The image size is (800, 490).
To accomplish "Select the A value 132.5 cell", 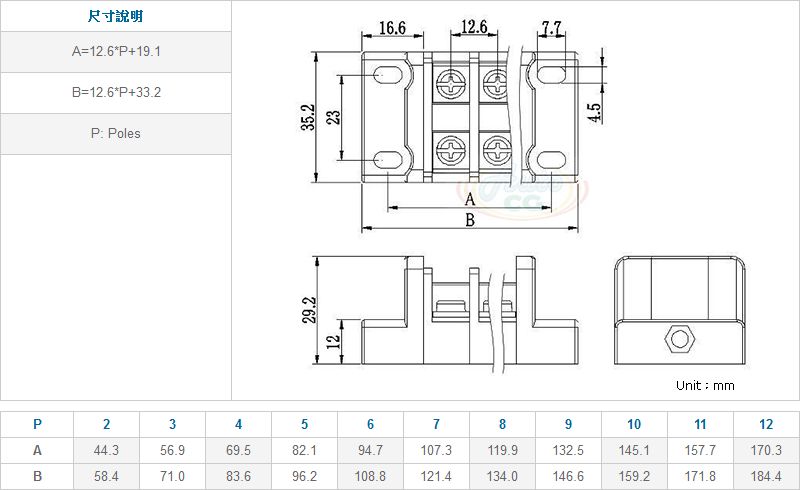I will pyautogui.click(x=568, y=451).
